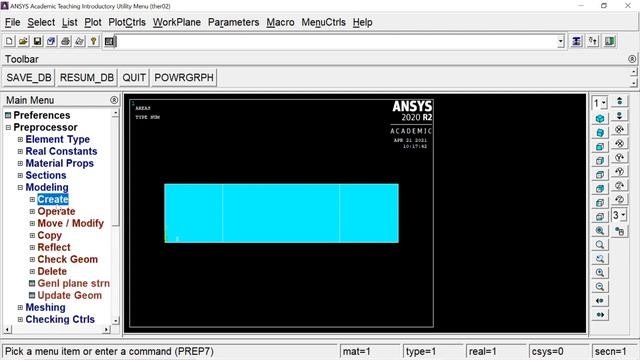This screenshot has height=360, width=640.
Task: Click Fit View magnifier icon
Action: tap(600, 231)
